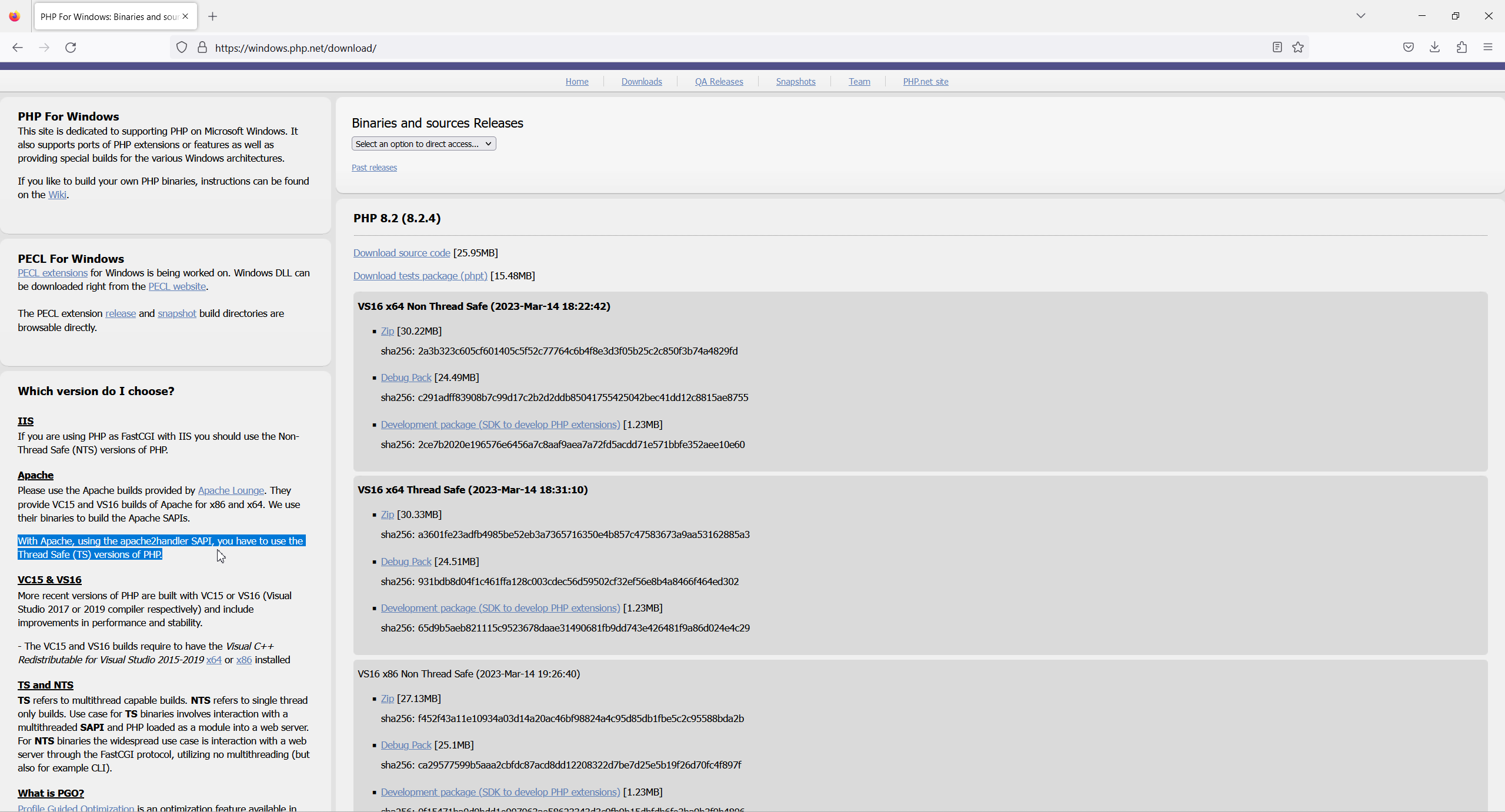Image resolution: width=1505 pixels, height=812 pixels.
Task: Expand 'Select an option to direct access' dropdown
Action: pyautogui.click(x=423, y=144)
